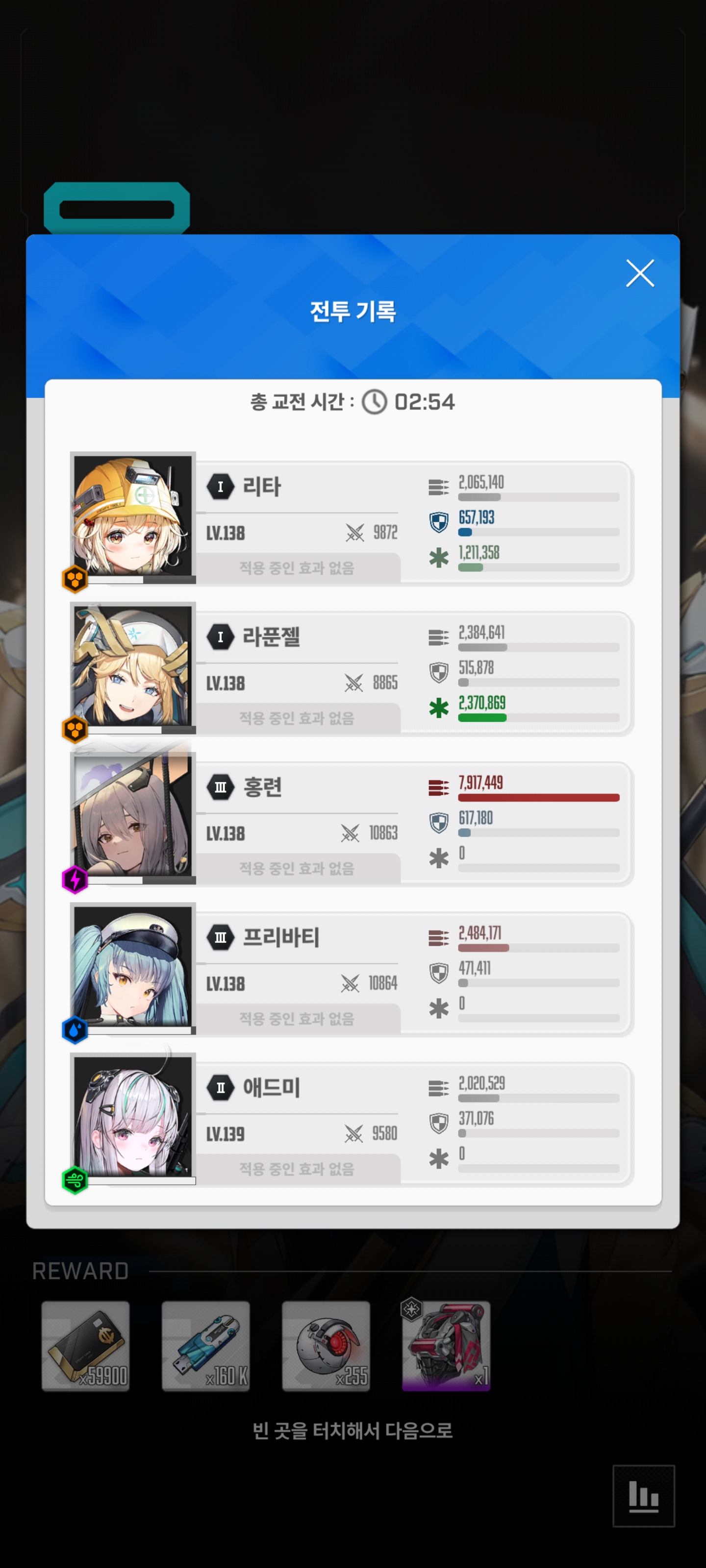The image size is (706, 1568).
Task: Open the x160 K battle data reward
Action: (206, 1346)
